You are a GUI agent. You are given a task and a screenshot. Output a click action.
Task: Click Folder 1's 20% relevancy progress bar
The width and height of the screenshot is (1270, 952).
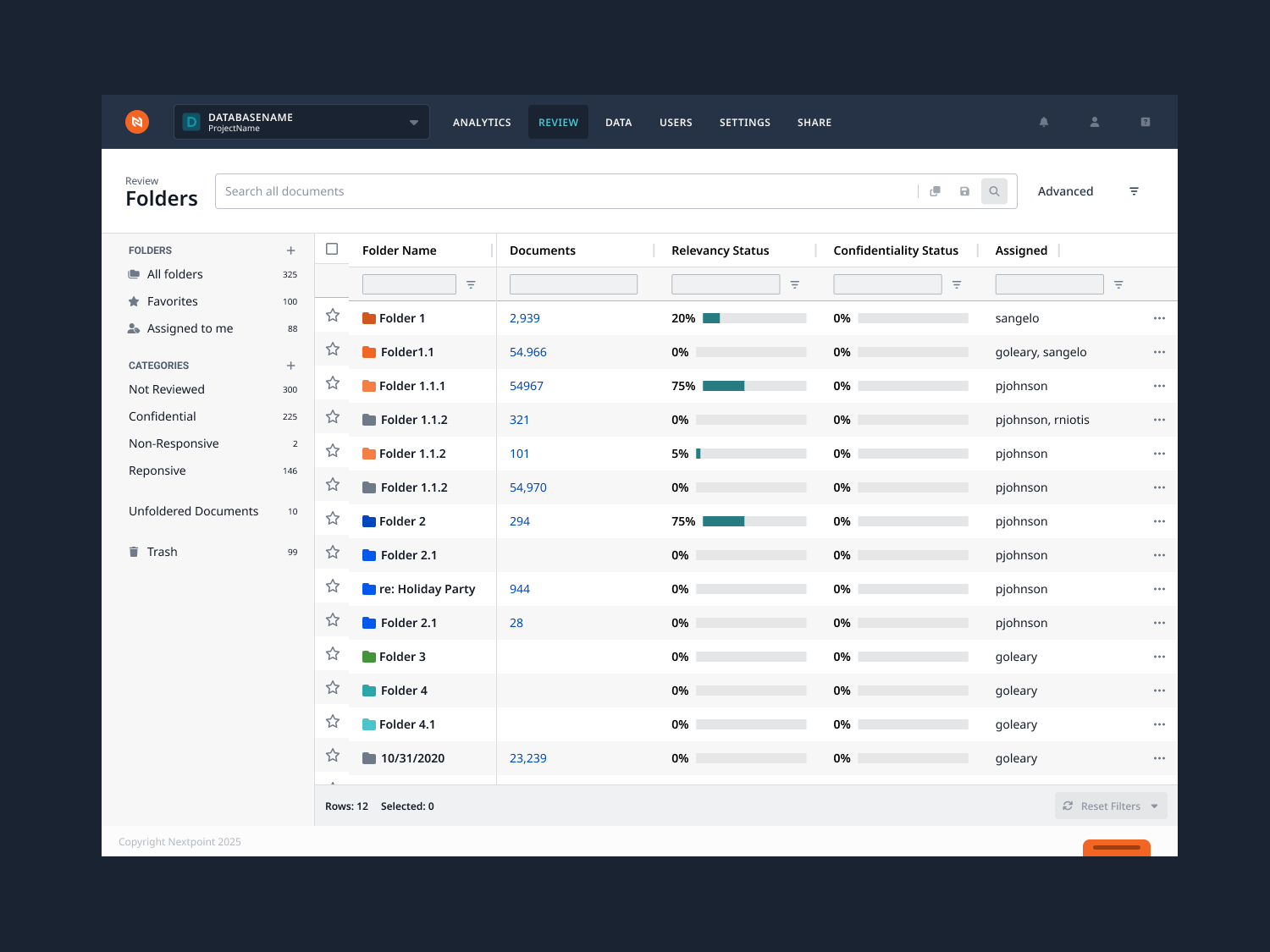[754, 318]
